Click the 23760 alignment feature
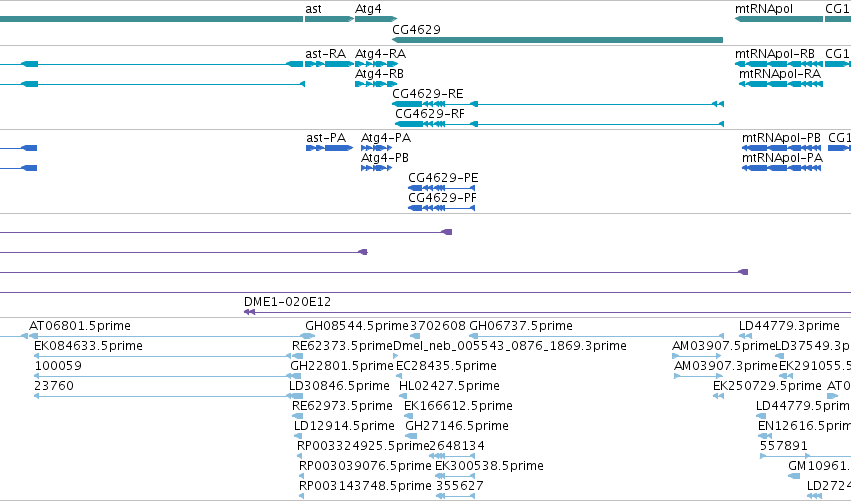 click(161, 396)
